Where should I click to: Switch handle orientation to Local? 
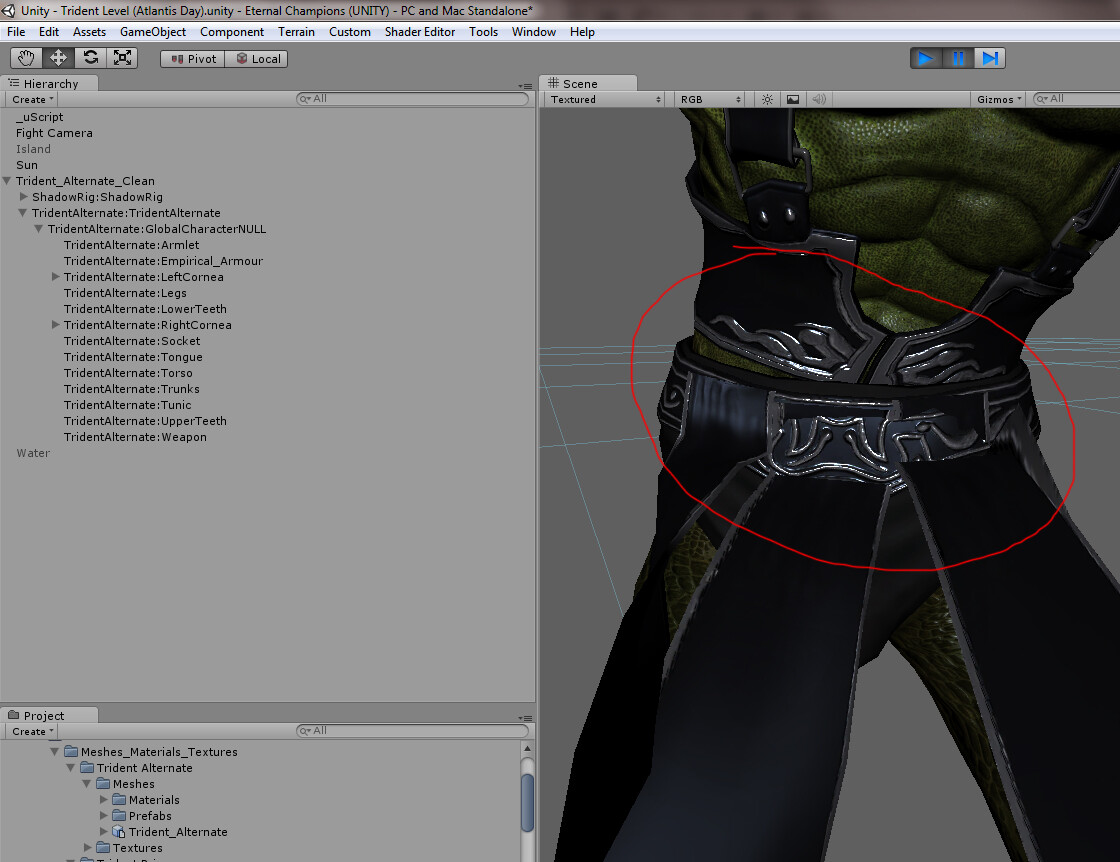[x=257, y=58]
